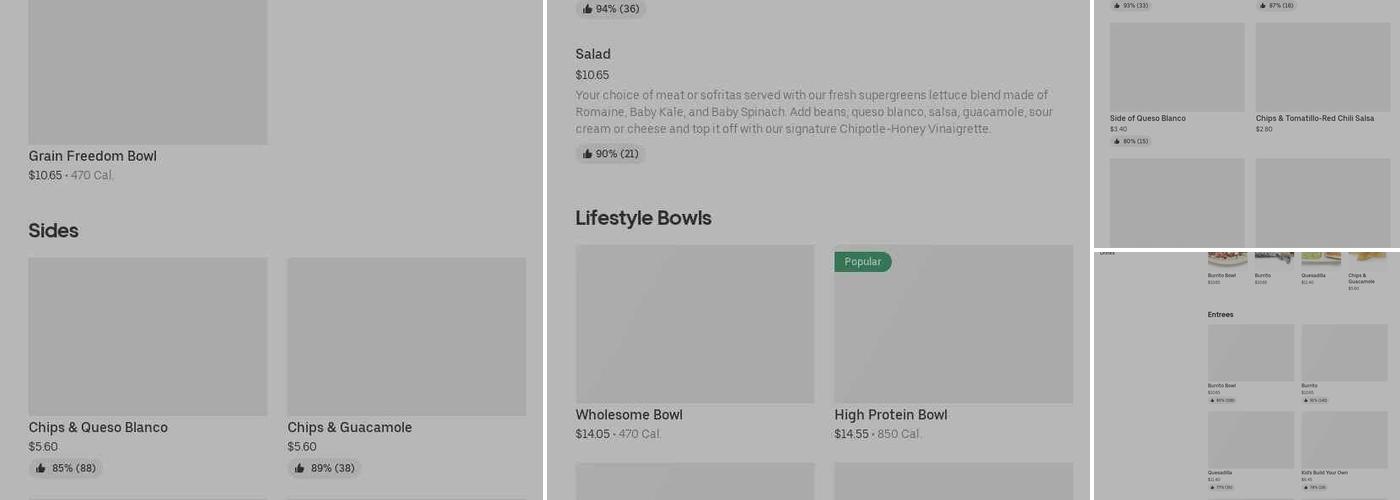Image resolution: width=1400 pixels, height=500 pixels.
Task: Click thumbs-up icon beside 93% (33) rating
Action: (1117, 5)
